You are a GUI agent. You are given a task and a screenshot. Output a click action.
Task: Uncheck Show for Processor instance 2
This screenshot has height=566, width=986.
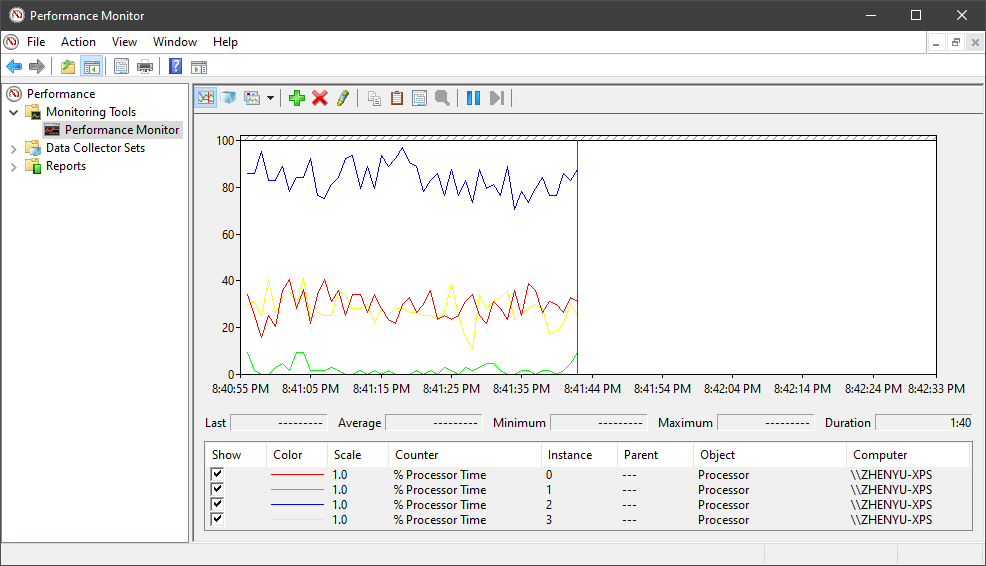point(218,505)
